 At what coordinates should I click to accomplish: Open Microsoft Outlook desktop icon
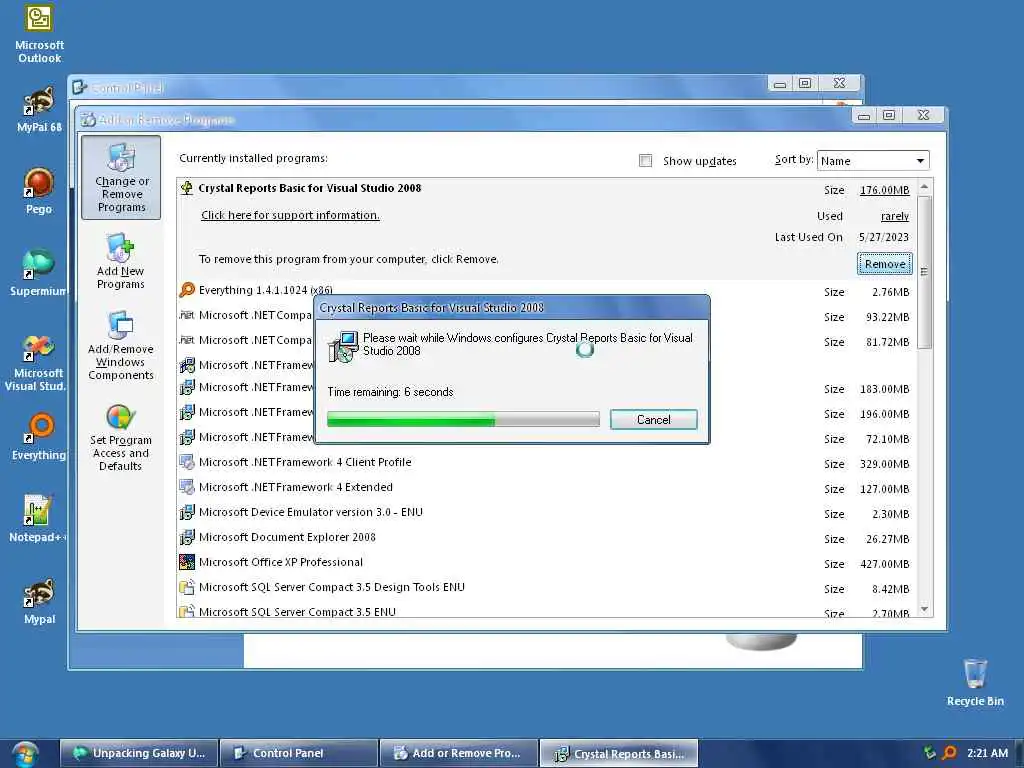(x=39, y=33)
